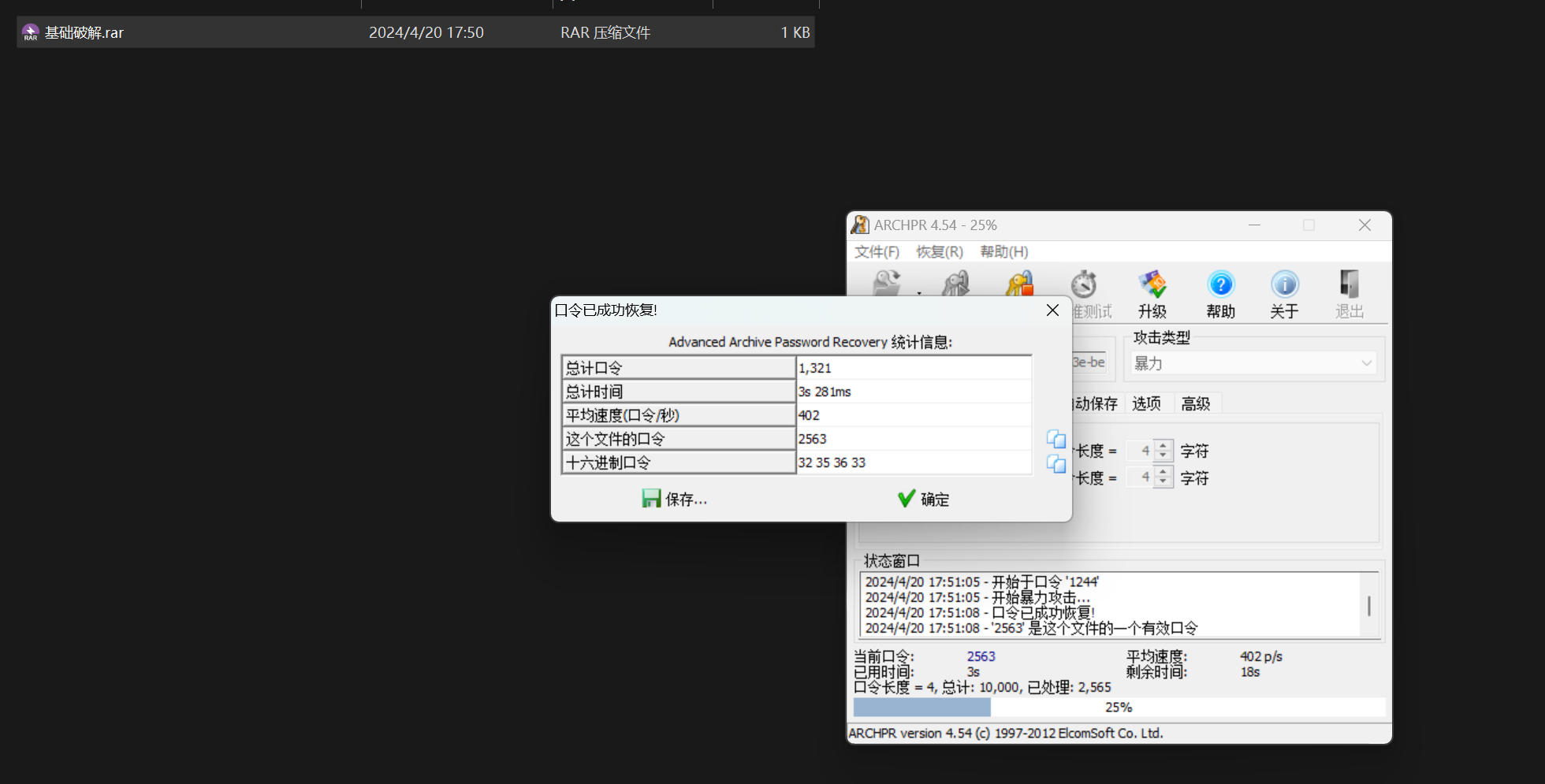
Task: Click the log line 开始暴力攻击...
Action: coord(977,597)
